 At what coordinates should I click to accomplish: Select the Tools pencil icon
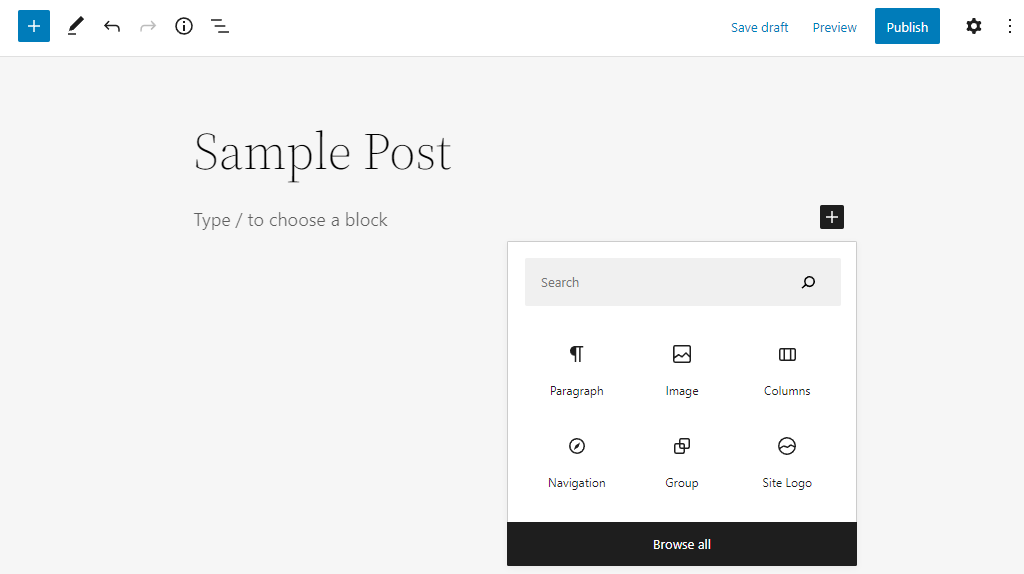(x=76, y=27)
